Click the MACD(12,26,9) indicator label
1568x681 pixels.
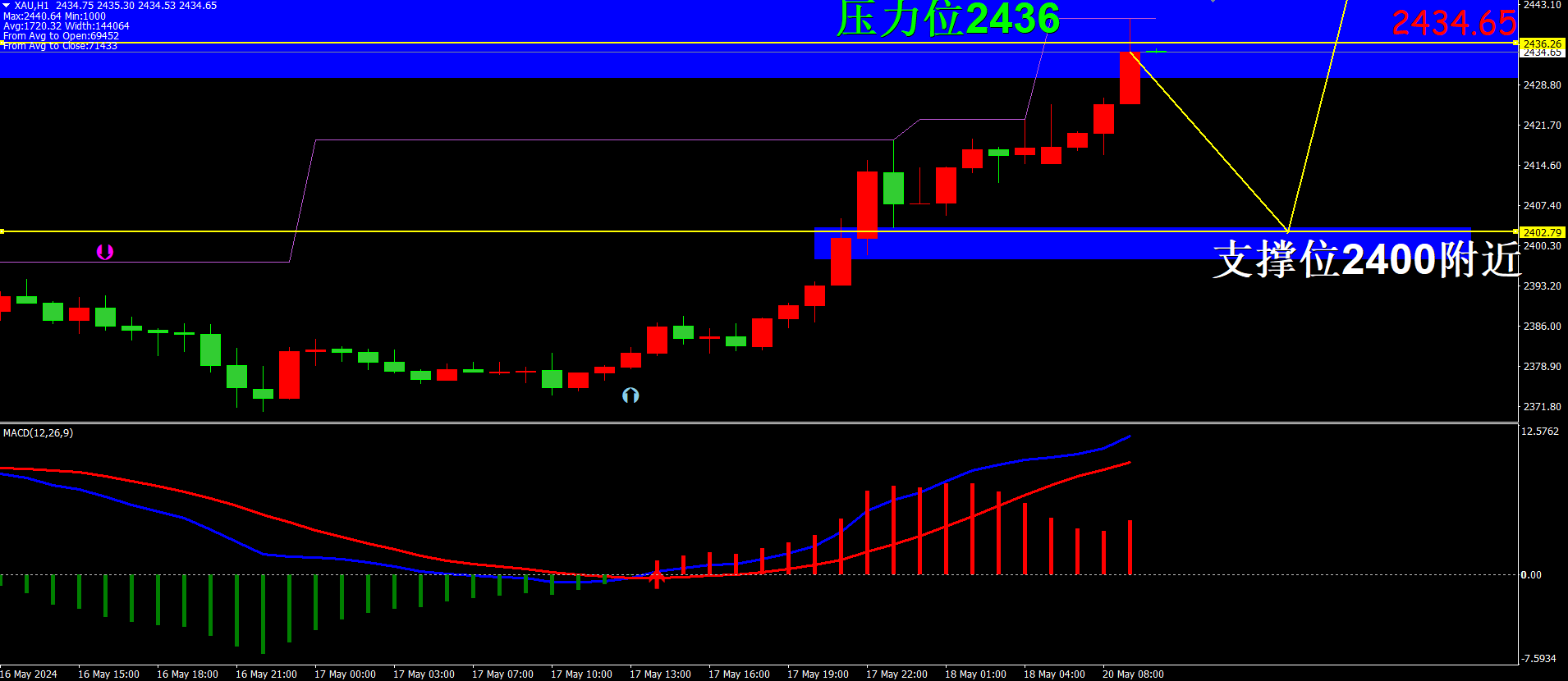(x=38, y=432)
